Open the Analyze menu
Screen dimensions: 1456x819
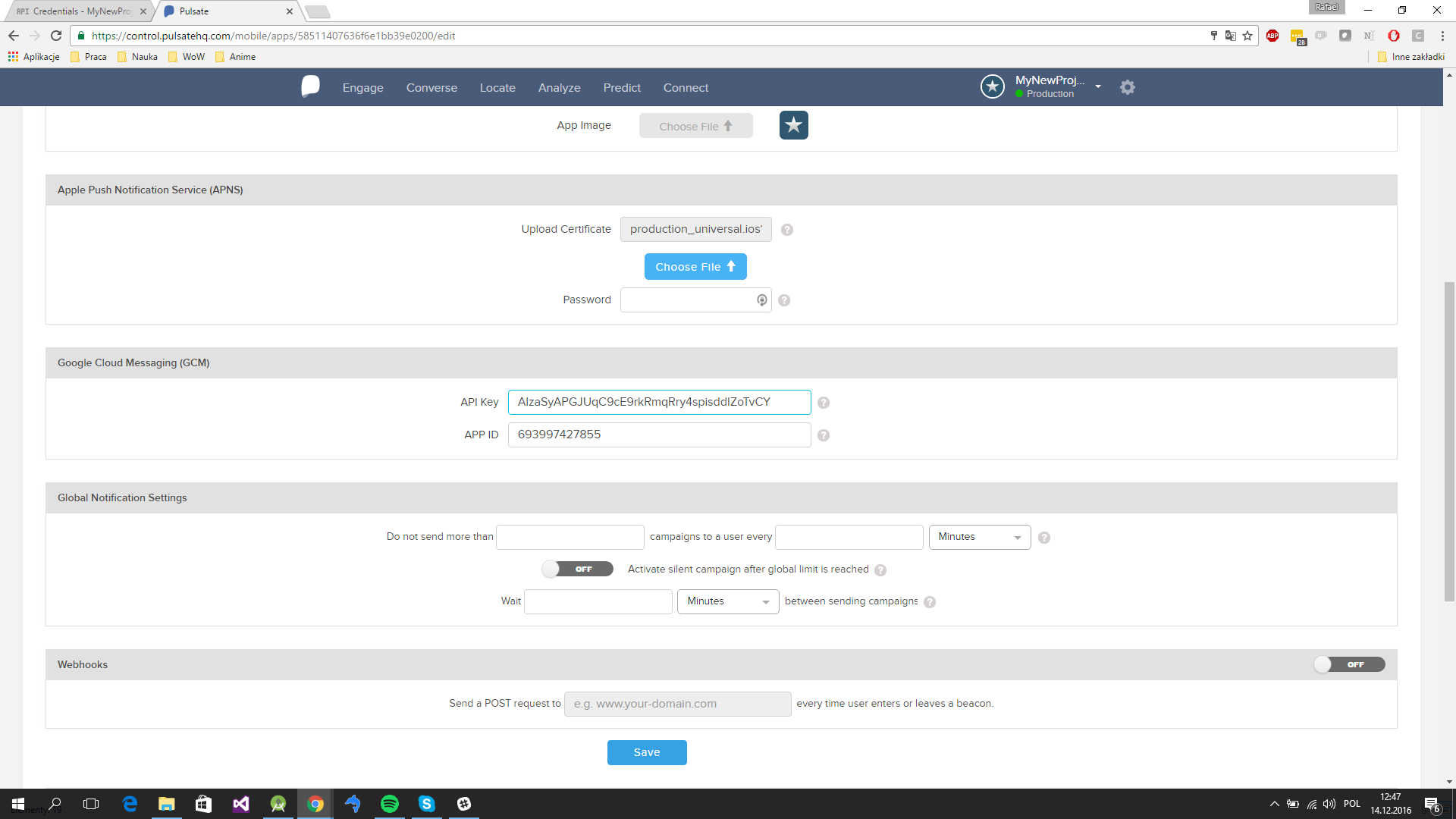(x=559, y=88)
